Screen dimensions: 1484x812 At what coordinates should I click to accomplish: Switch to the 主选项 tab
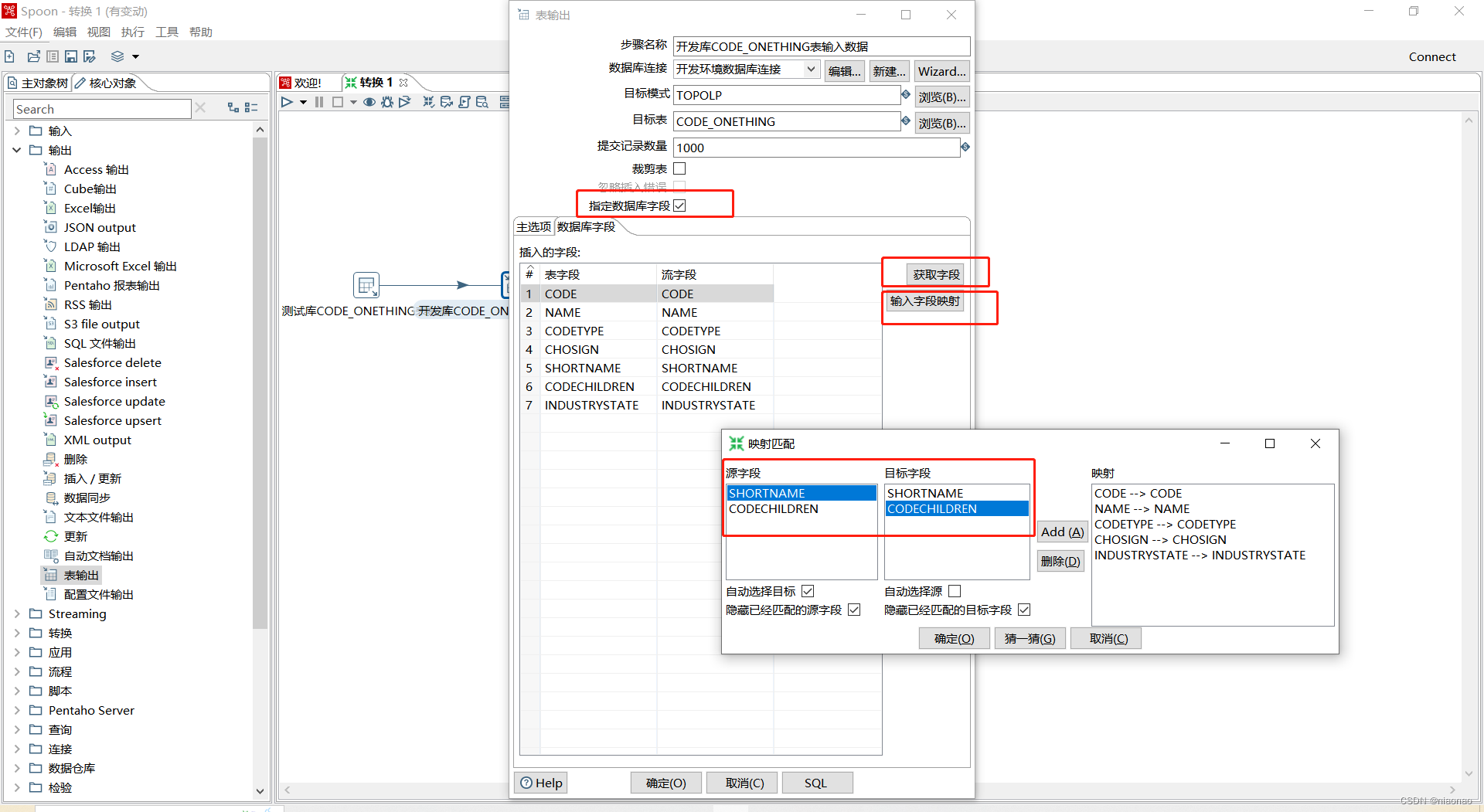(x=534, y=226)
